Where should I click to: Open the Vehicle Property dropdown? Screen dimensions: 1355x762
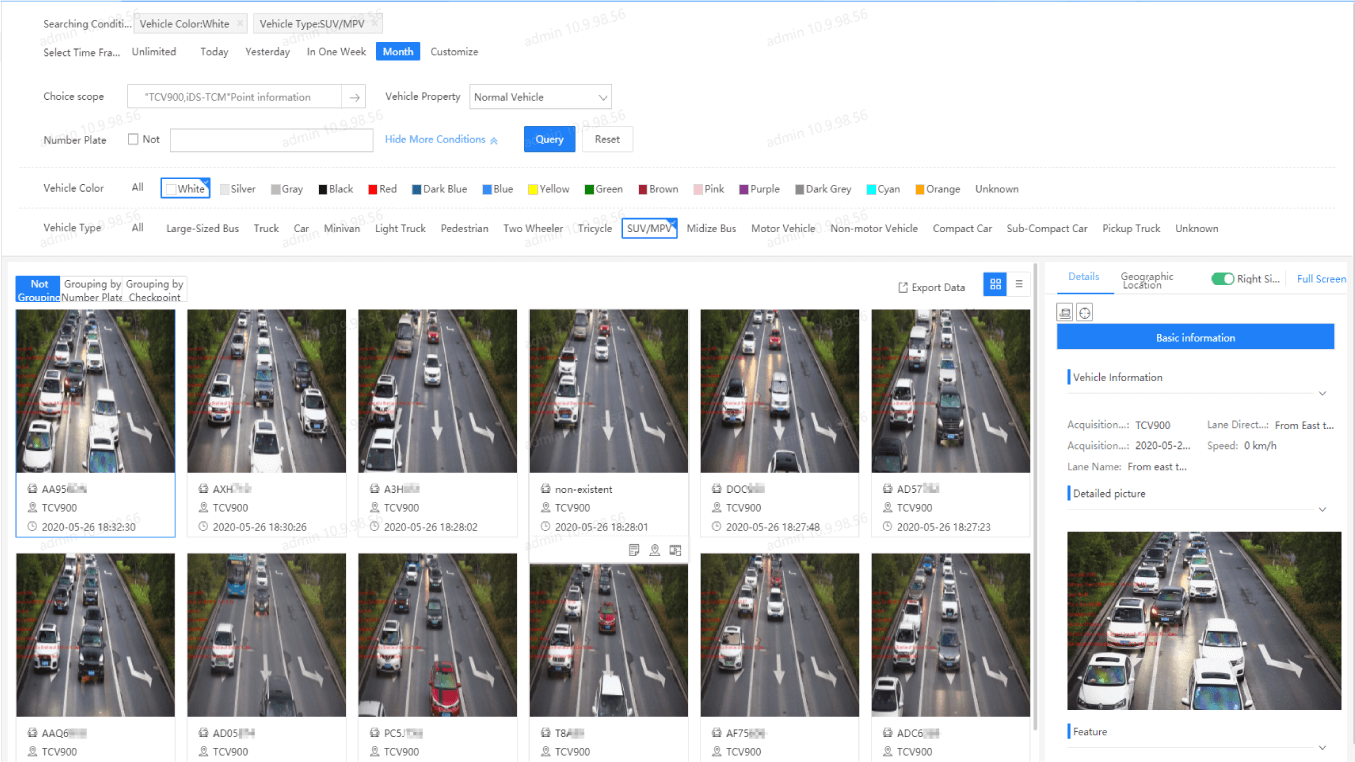click(540, 97)
